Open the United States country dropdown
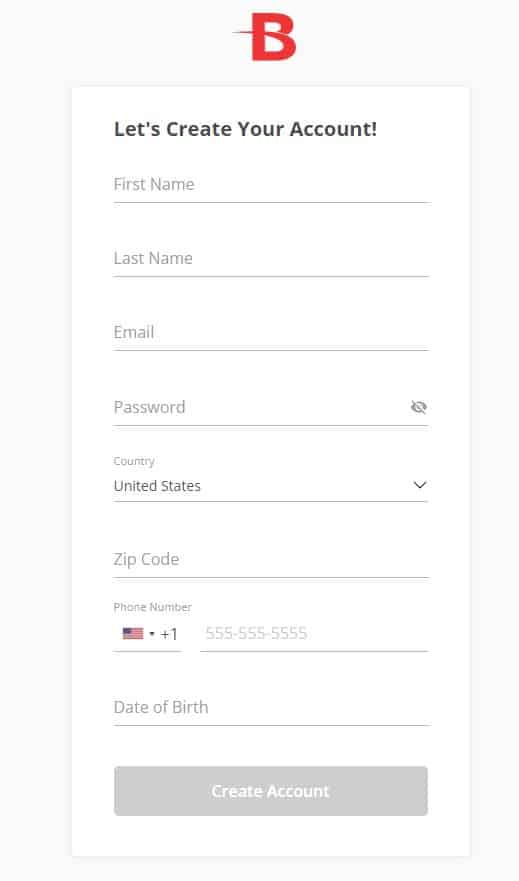 click(271, 485)
